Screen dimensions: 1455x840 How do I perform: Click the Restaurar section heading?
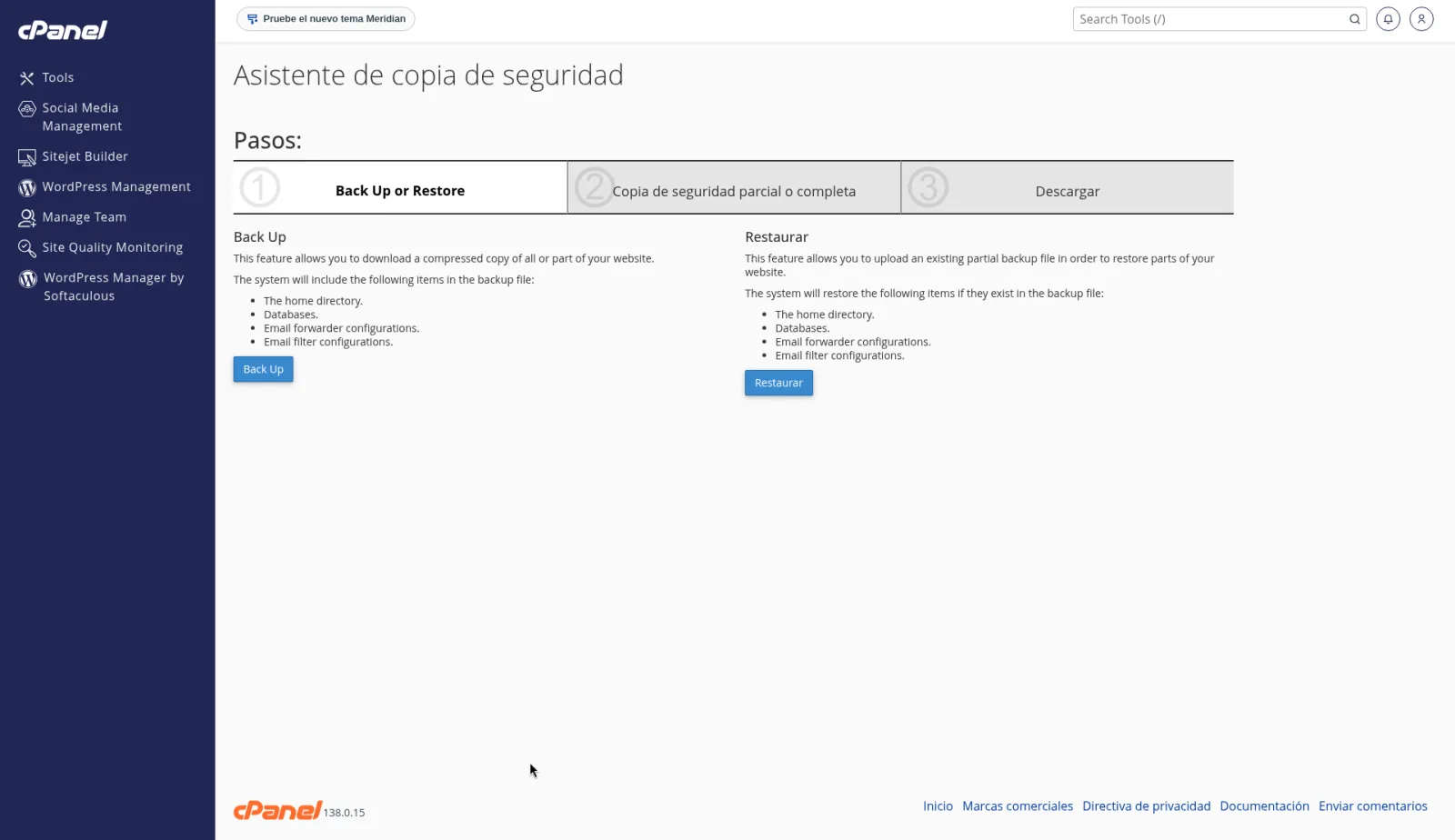pos(777,237)
